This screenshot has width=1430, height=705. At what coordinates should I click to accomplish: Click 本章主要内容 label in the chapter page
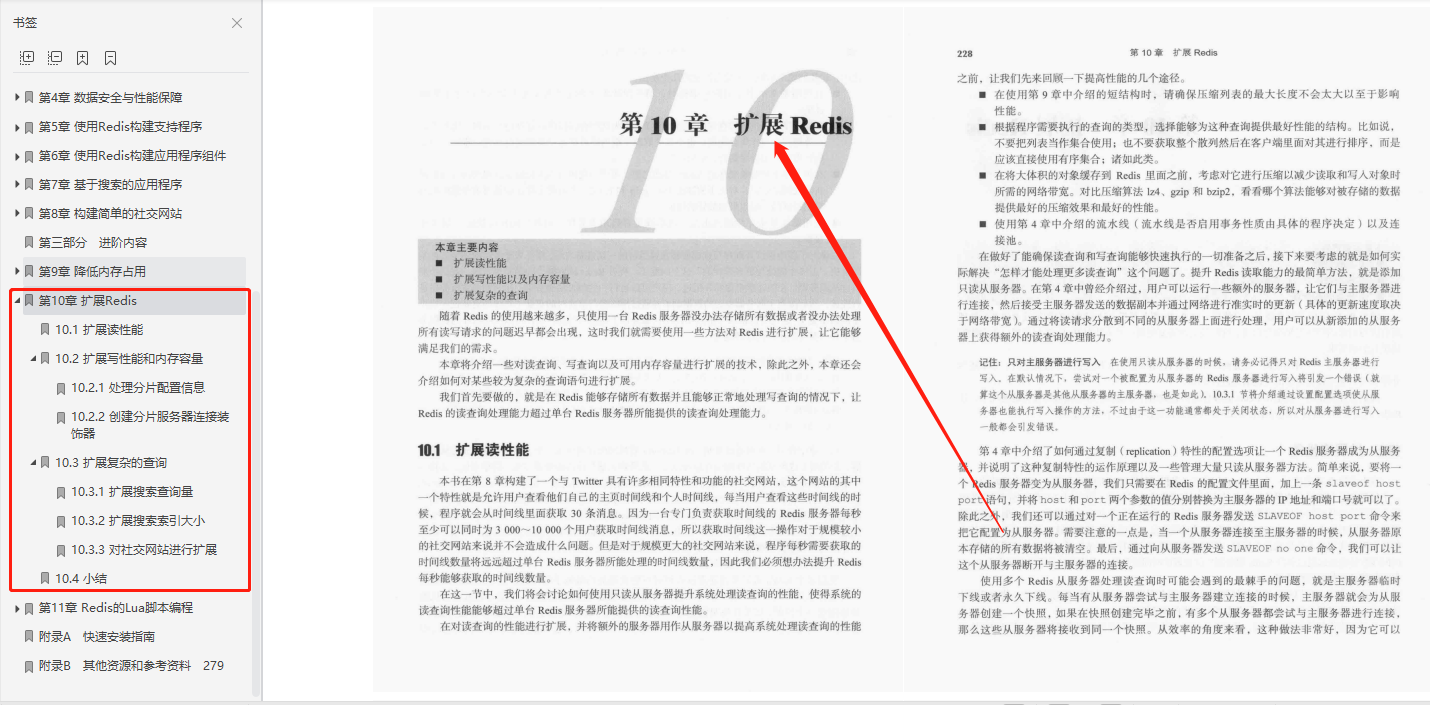(467, 247)
